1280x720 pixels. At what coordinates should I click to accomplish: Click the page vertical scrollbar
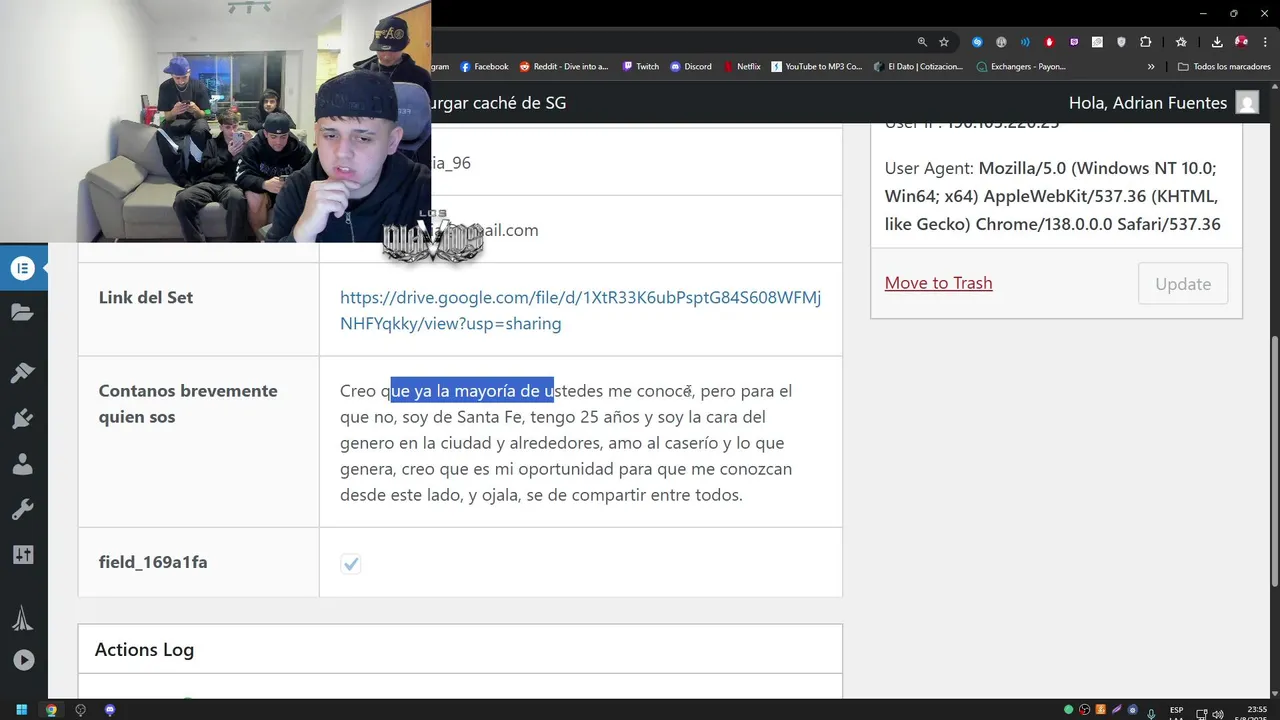click(1274, 460)
